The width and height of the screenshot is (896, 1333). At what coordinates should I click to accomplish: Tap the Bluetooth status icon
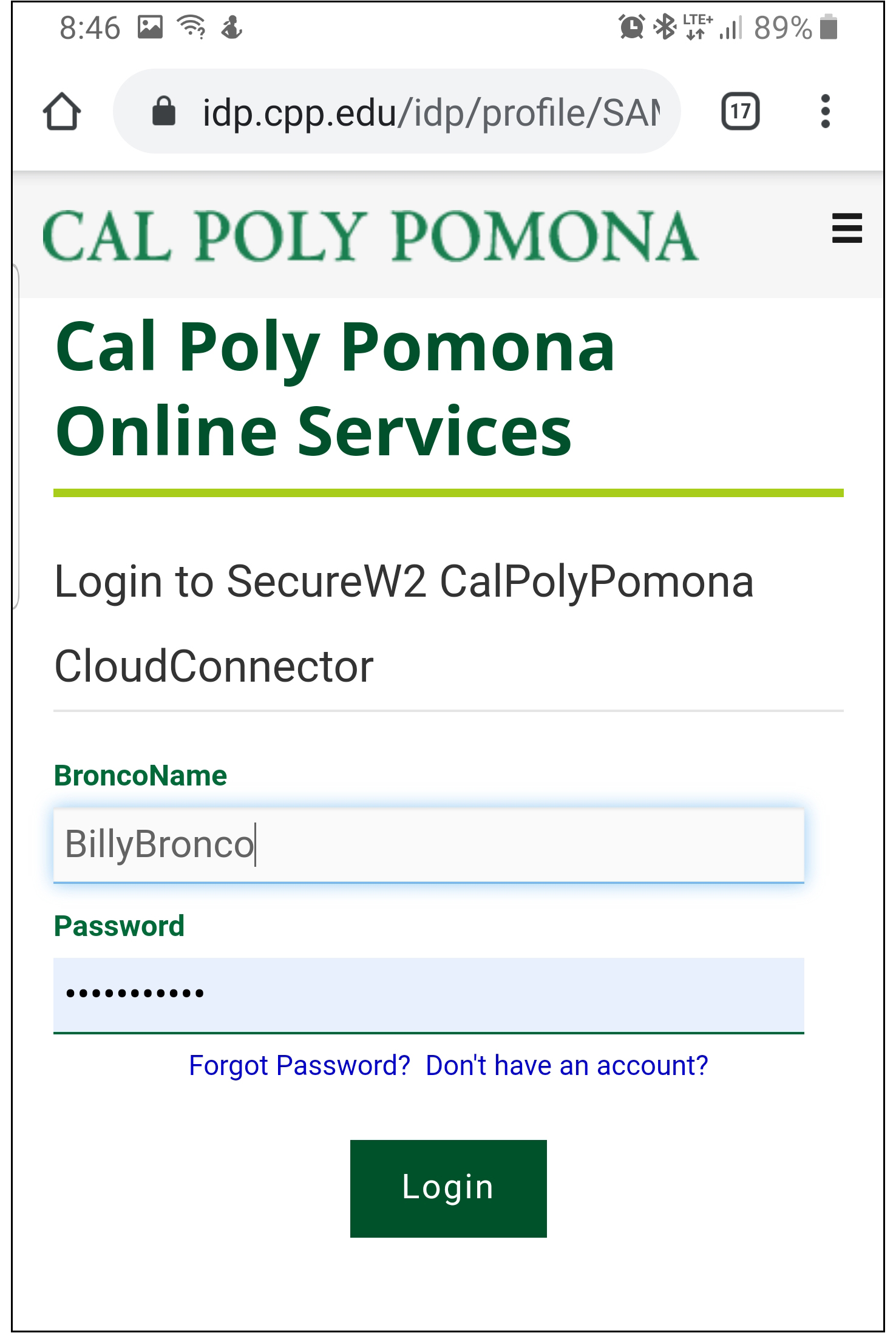(x=665, y=27)
